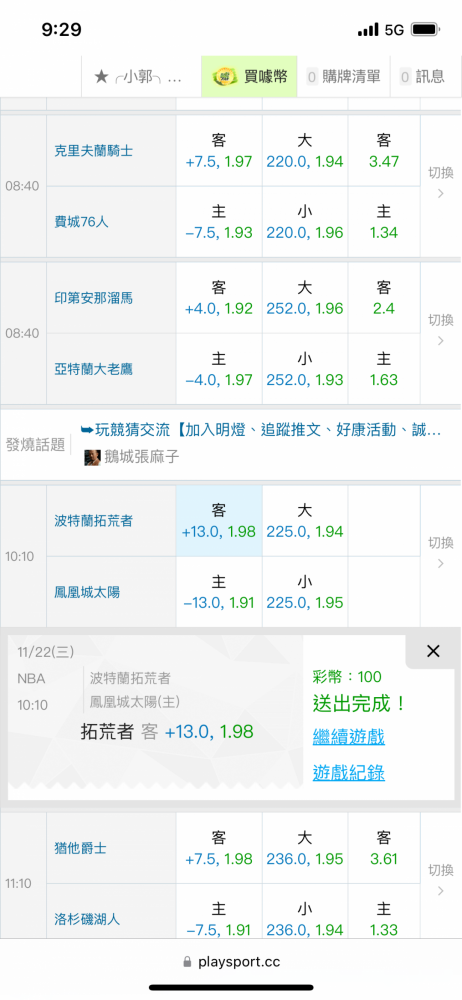462x1000 pixels.
Task: Expand 切換 for Cavaliers vs 76ers
Action: [440, 183]
